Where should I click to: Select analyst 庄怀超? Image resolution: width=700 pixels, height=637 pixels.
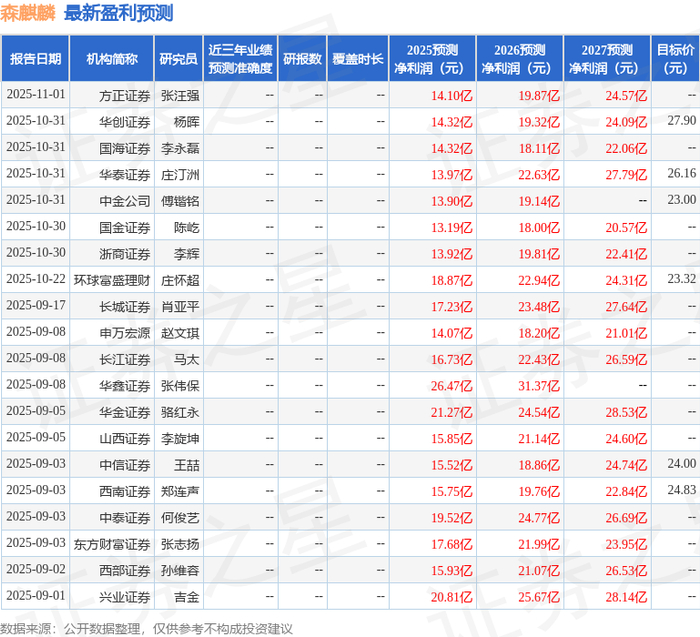[x=180, y=280]
